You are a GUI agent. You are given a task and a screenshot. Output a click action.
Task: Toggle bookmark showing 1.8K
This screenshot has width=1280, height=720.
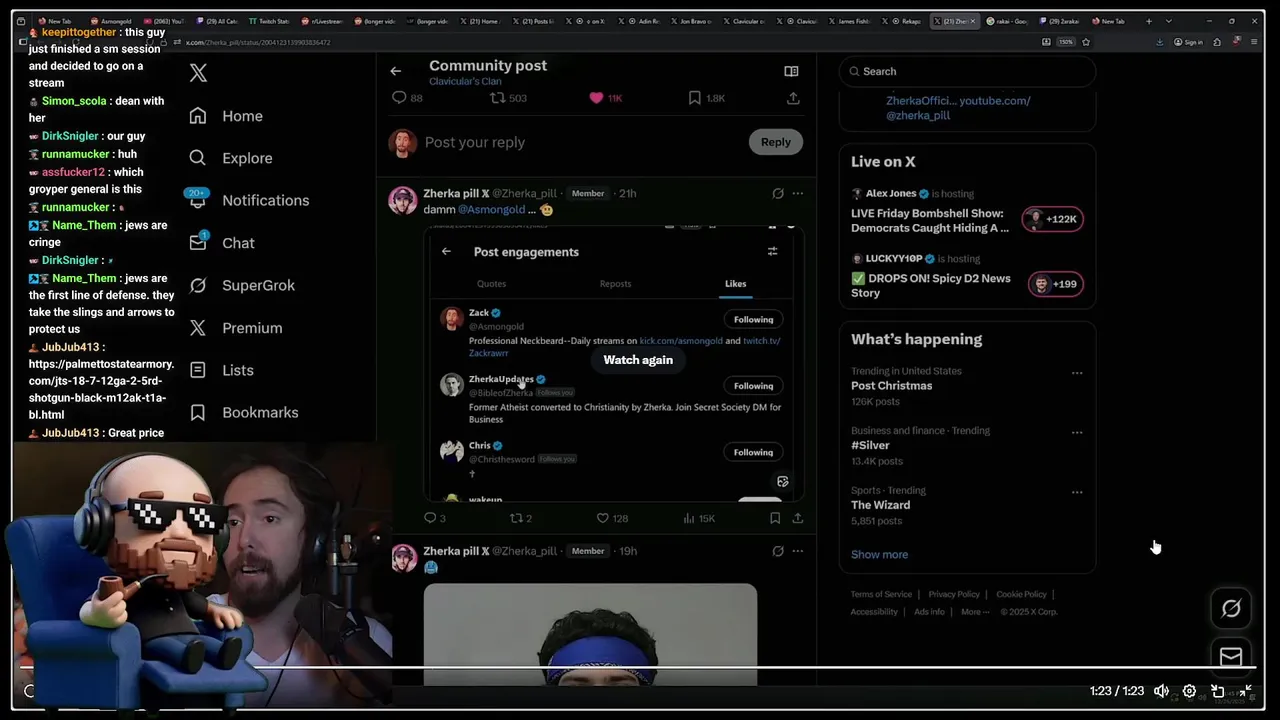pos(707,98)
